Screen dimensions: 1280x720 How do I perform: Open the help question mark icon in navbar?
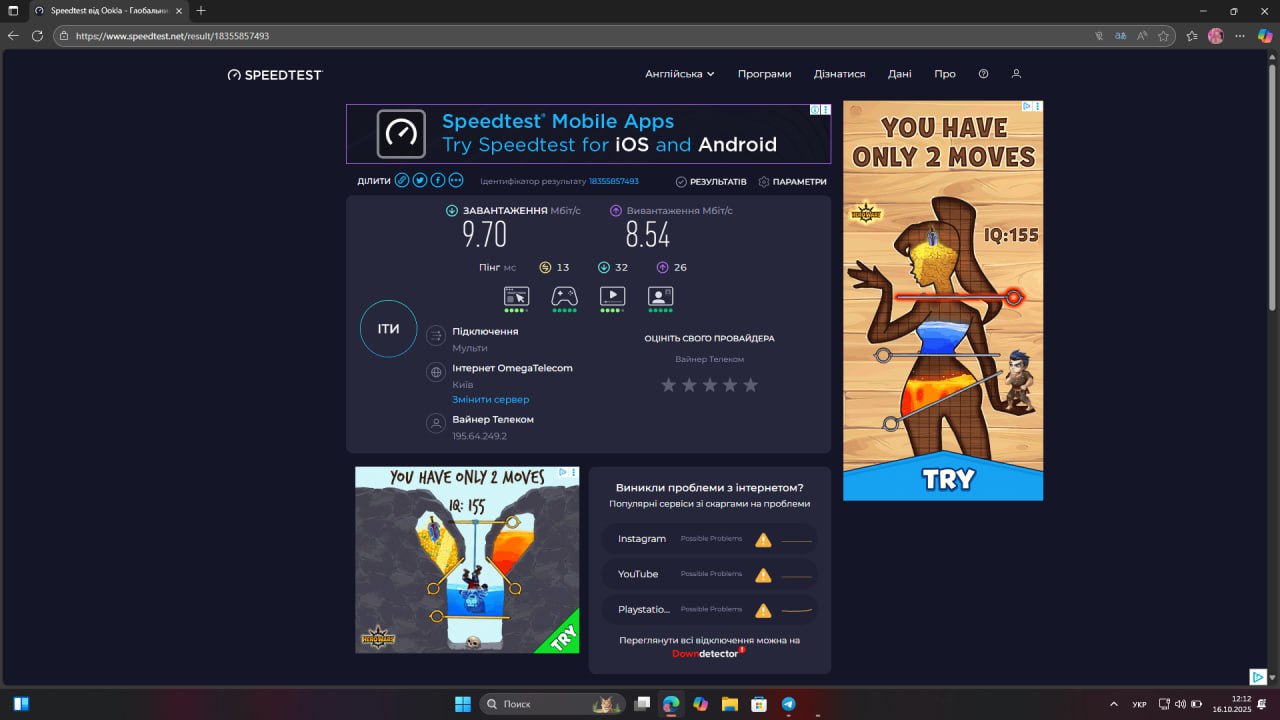coord(983,74)
